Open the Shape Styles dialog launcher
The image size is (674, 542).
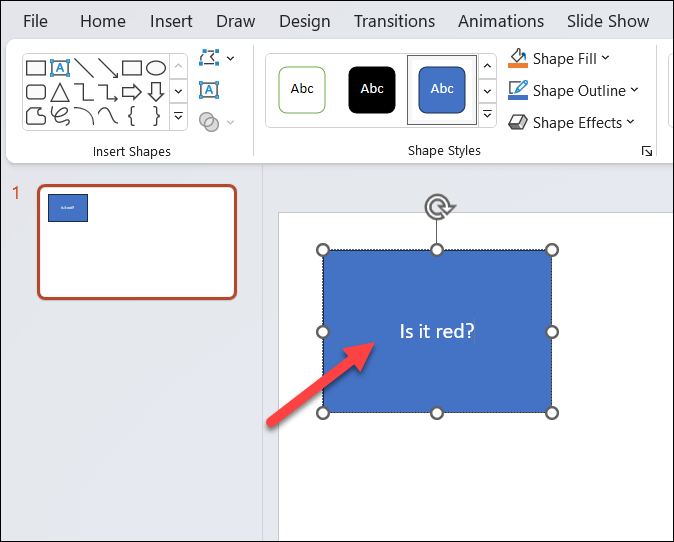pos(647,151)
